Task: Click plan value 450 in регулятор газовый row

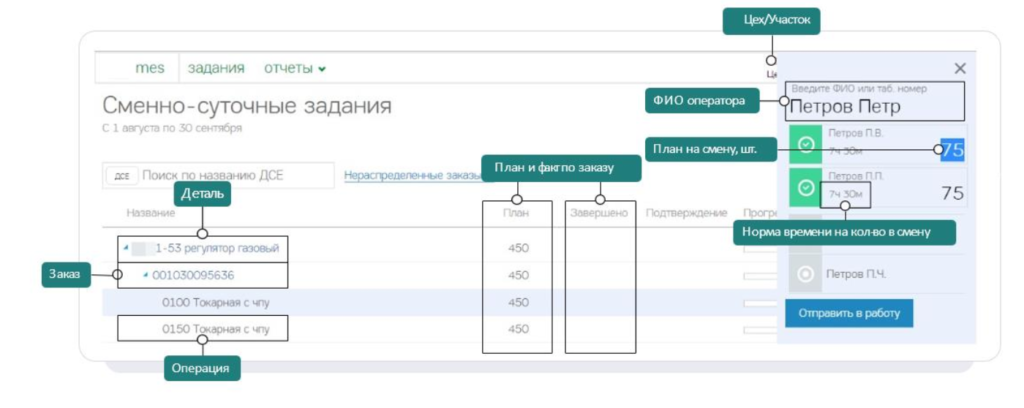Action: pos(519,248)
